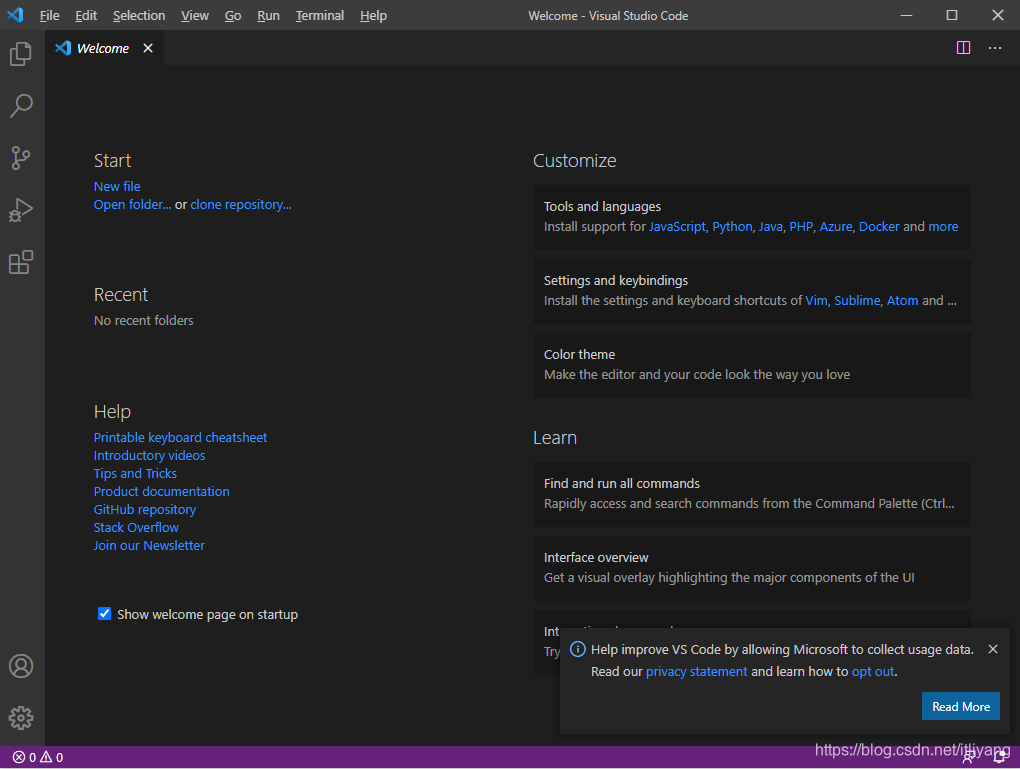
Task: Open the Interface overview card
Action: coord(752,569)
